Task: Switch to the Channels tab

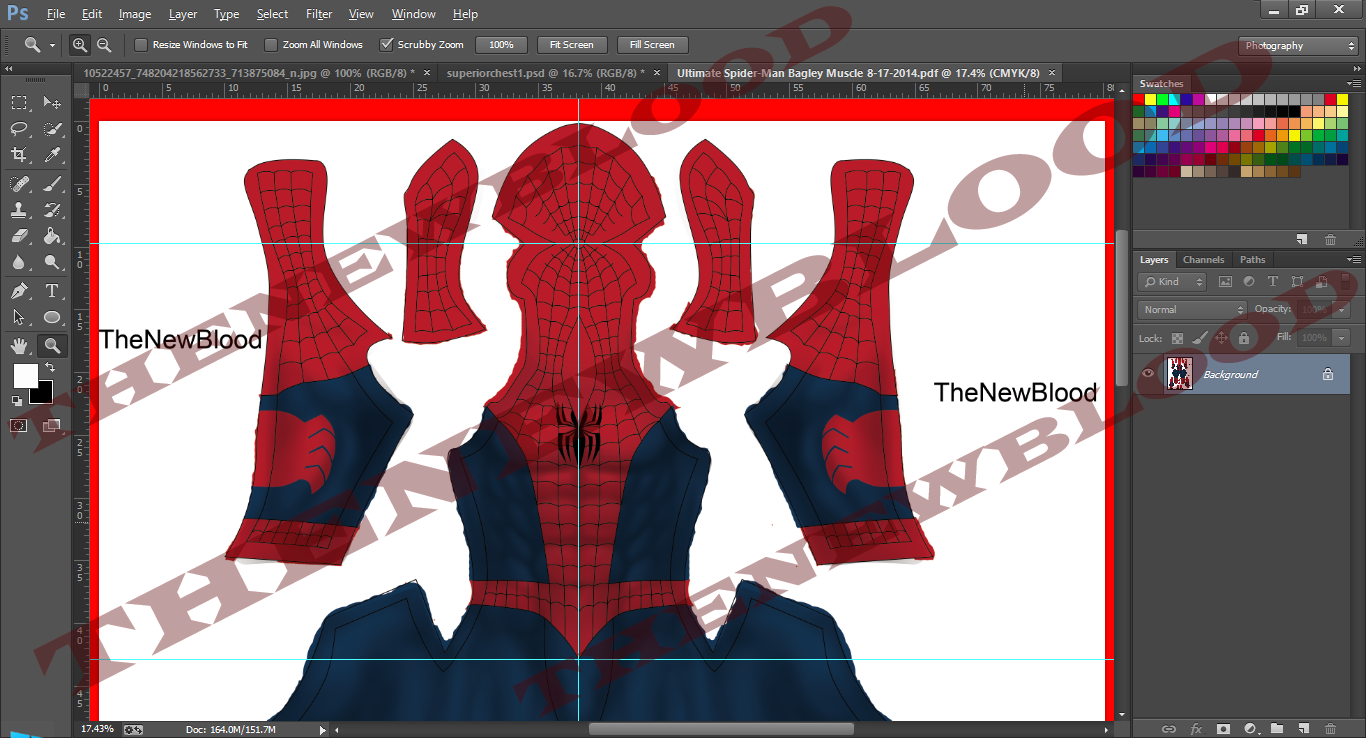Action: tap(1204, 260)
